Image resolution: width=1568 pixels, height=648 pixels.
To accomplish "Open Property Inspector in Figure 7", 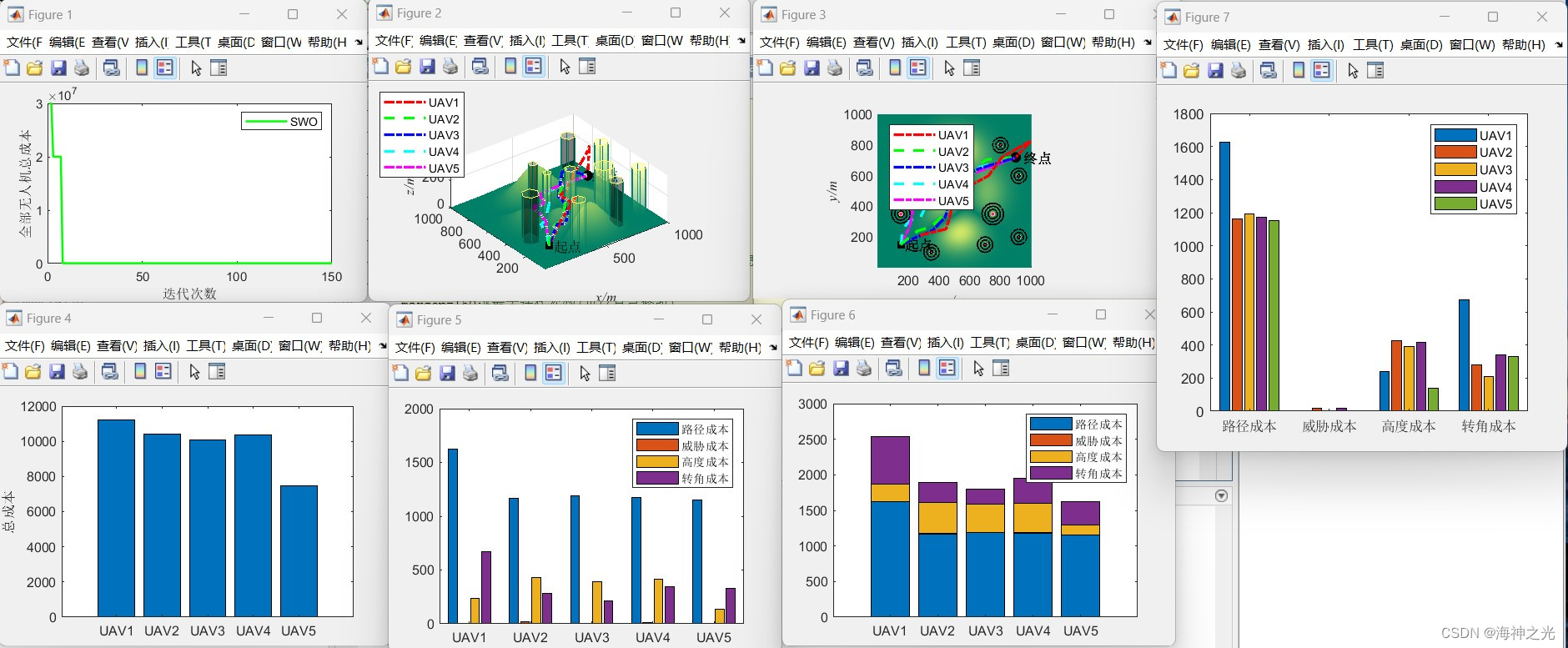I will [1375, 70].
